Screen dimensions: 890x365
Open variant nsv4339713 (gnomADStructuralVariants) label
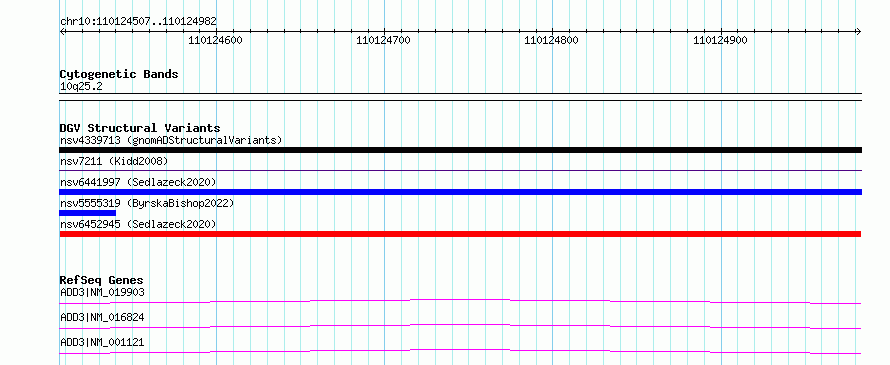point(171,140)
